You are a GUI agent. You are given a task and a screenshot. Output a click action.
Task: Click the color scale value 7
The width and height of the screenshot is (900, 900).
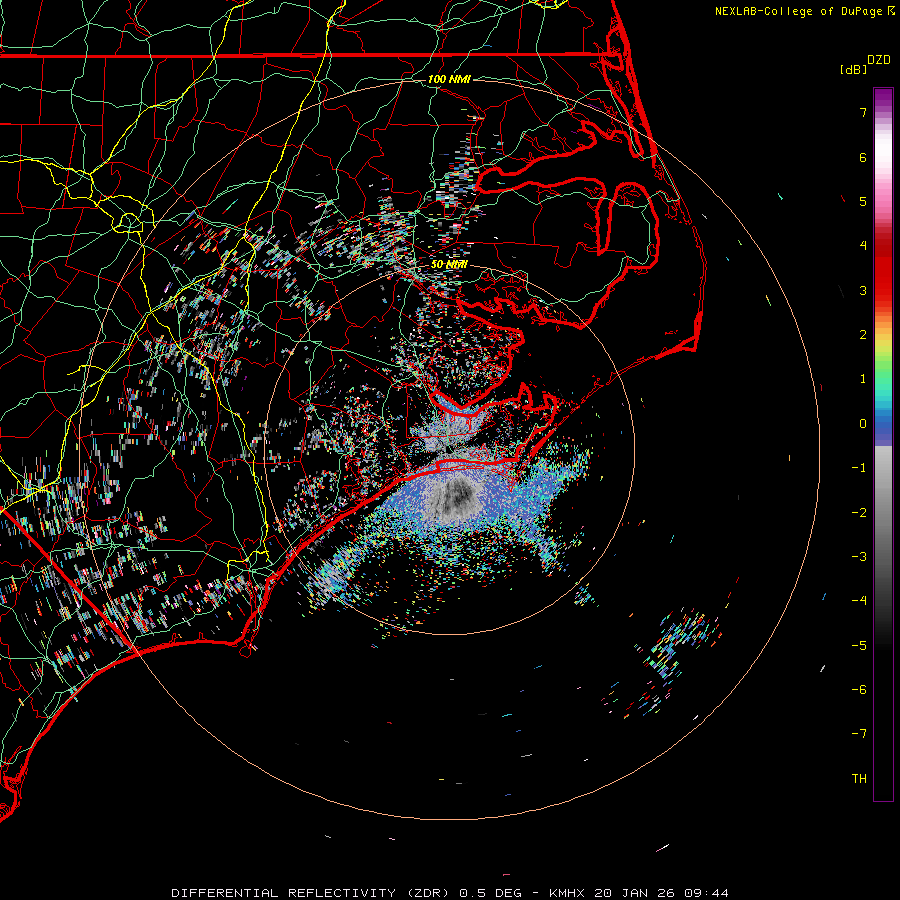(x=863, y=112)
